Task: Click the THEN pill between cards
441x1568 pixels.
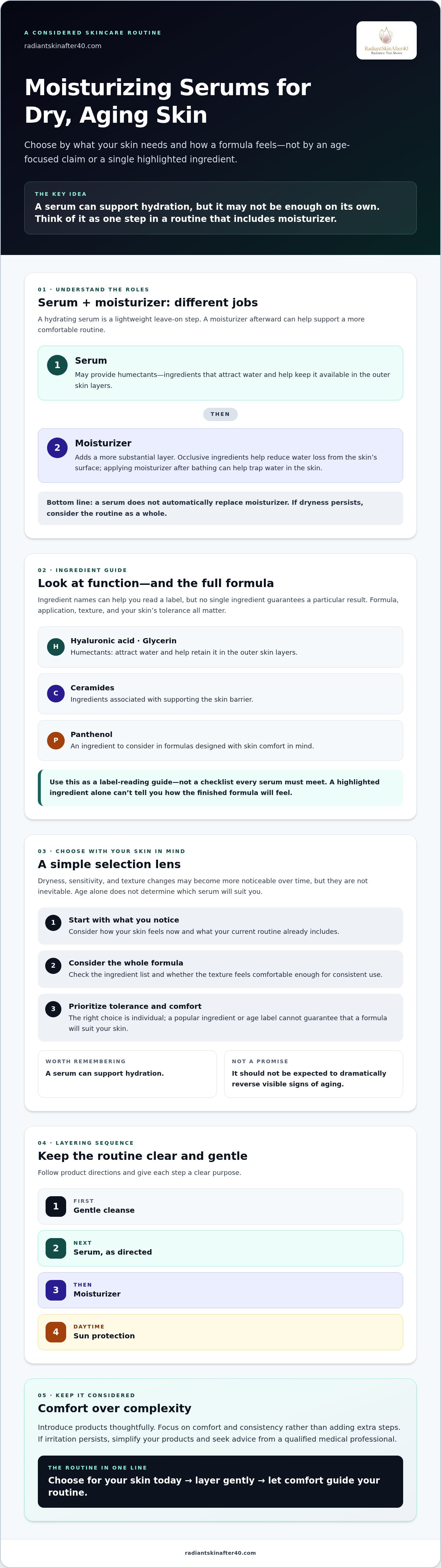Action: [x=220, y=414]
